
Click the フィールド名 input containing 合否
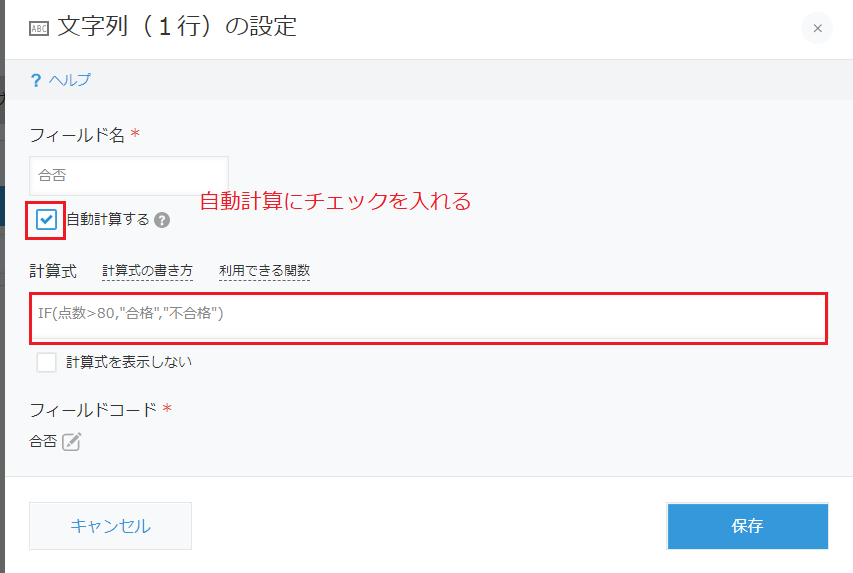(129, 176)
